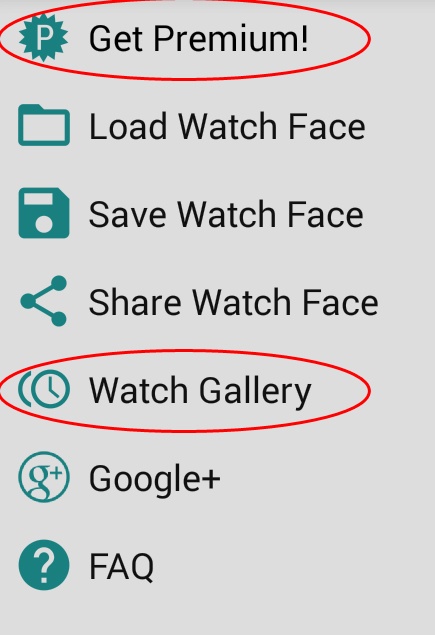Tap the Google+ circle icon
The height and width of the screenshot is (635, 435).
click(44, 477)
